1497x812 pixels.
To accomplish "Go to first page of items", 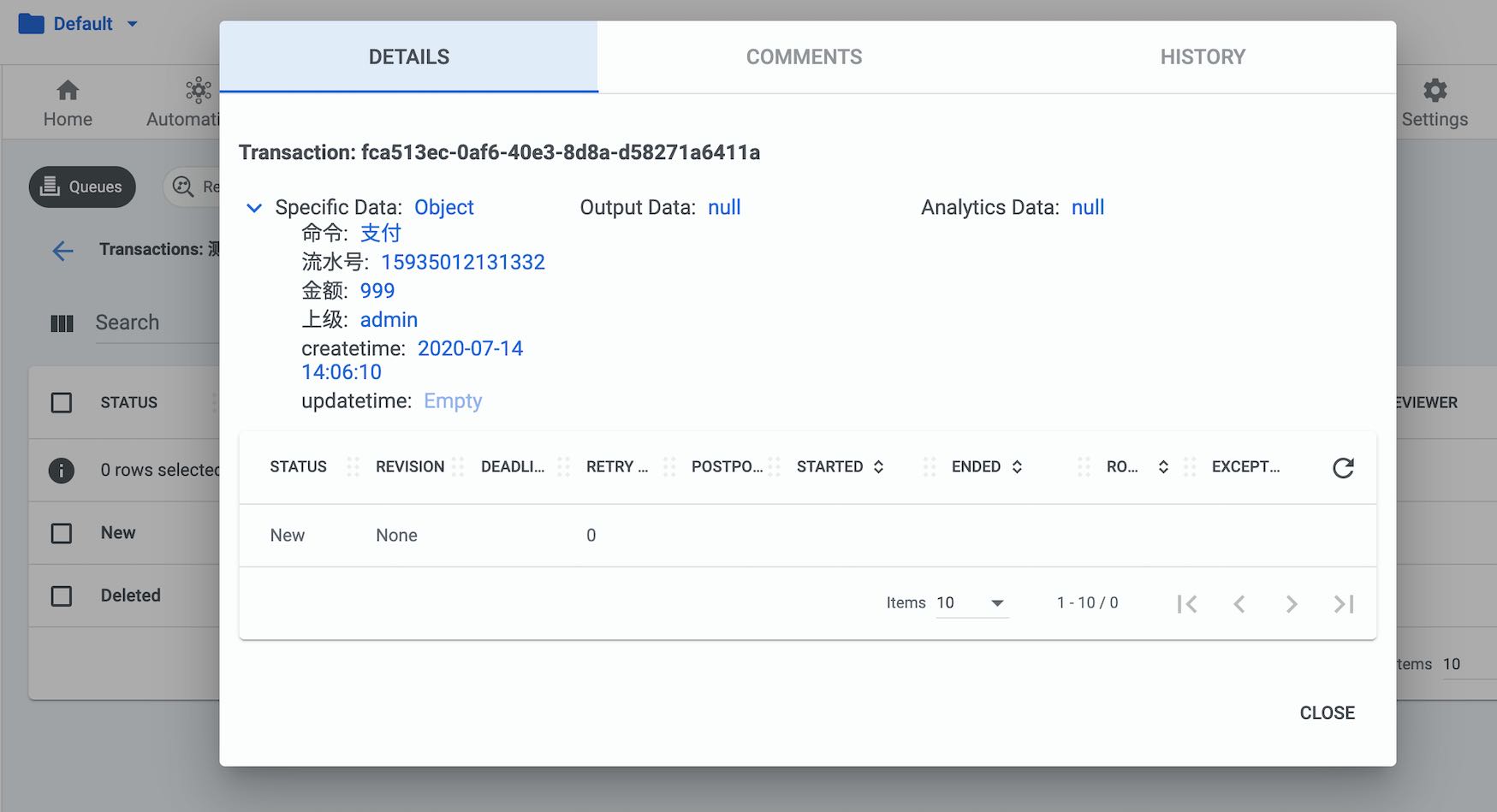I will tap(1186, 604).
